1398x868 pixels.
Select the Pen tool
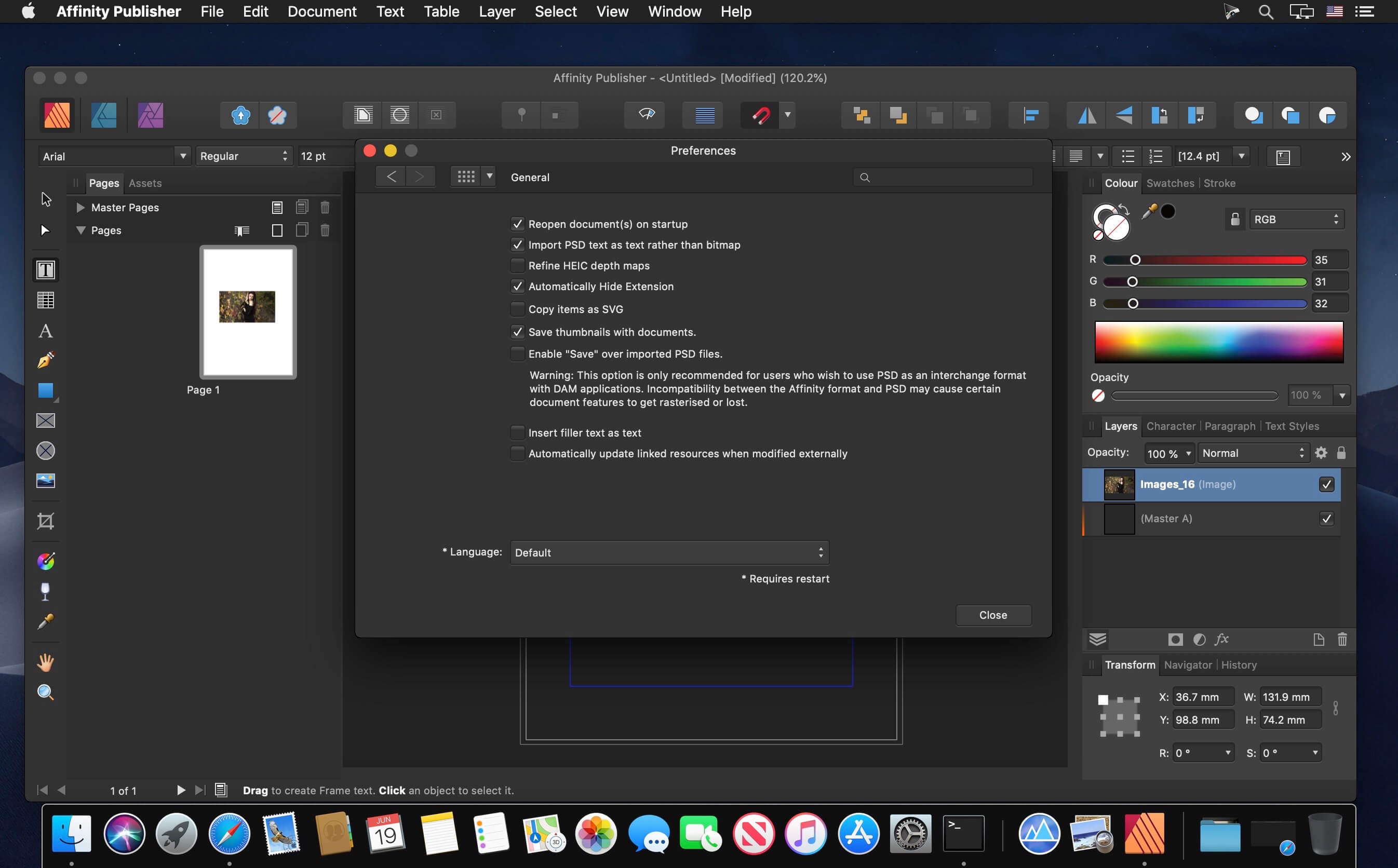coord(45,360)
